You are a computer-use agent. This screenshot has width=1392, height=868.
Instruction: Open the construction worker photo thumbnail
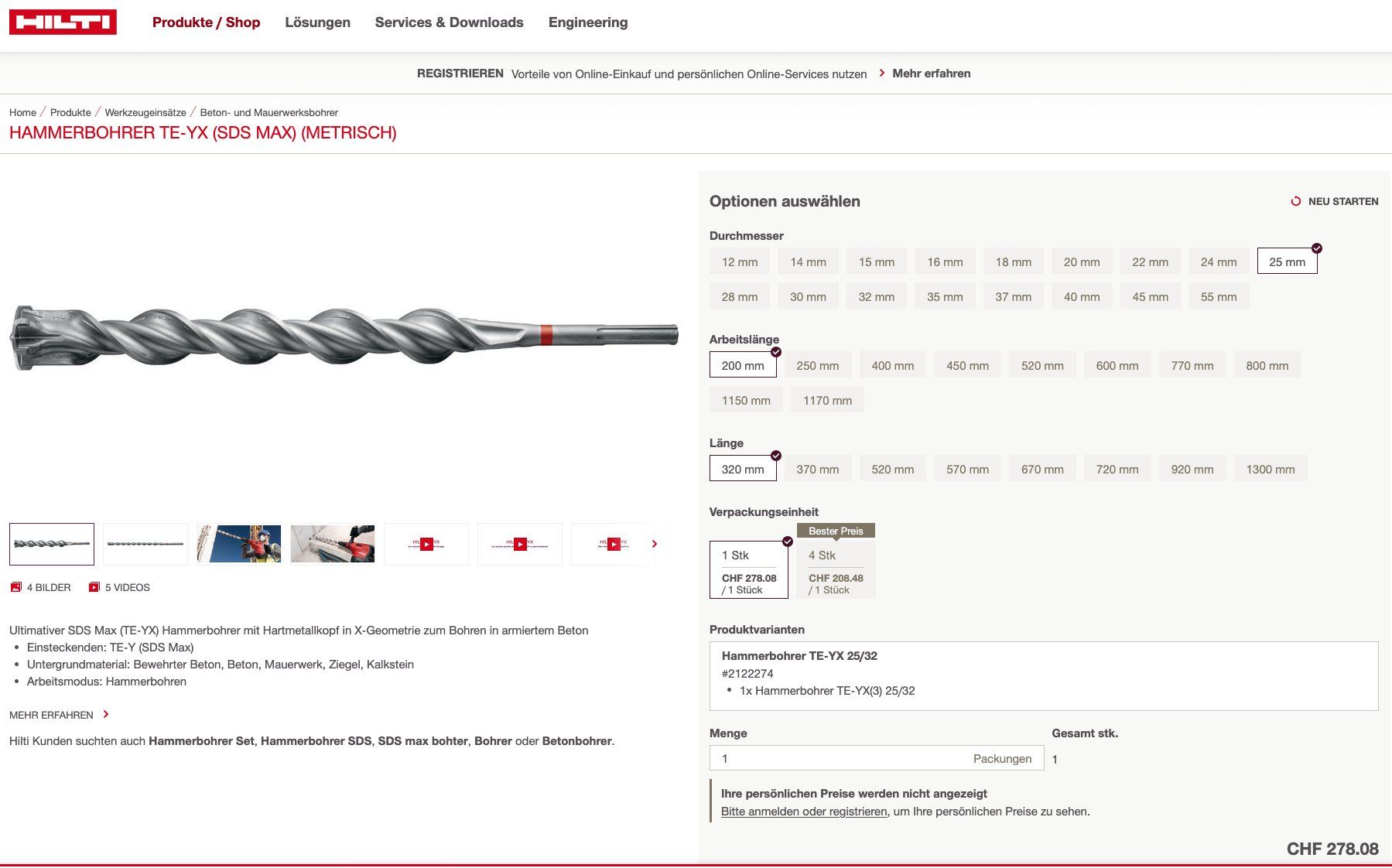pyautogui.click(x=238, y=545)
